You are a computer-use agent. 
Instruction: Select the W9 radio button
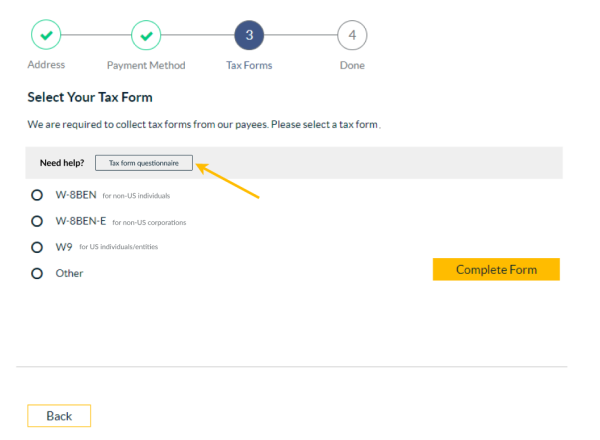pos(37,247)
